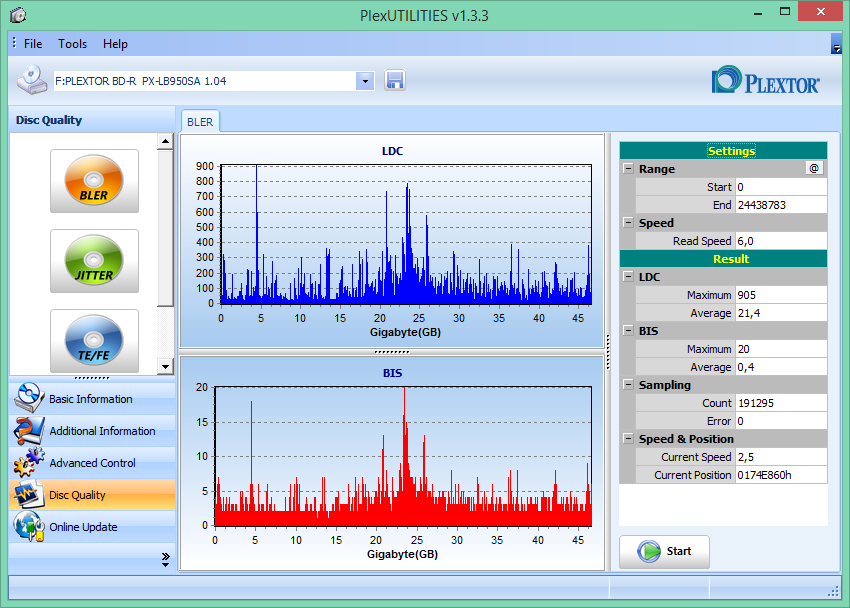Click the Disc Quality pane header

(x=92, y=120)
